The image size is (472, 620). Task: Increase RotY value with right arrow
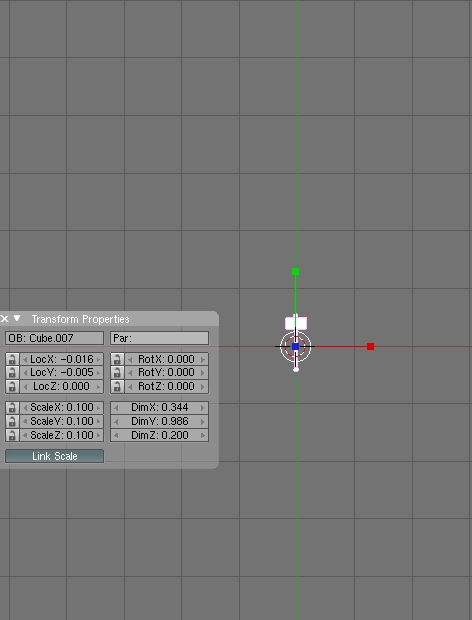(x=203, y=372)
